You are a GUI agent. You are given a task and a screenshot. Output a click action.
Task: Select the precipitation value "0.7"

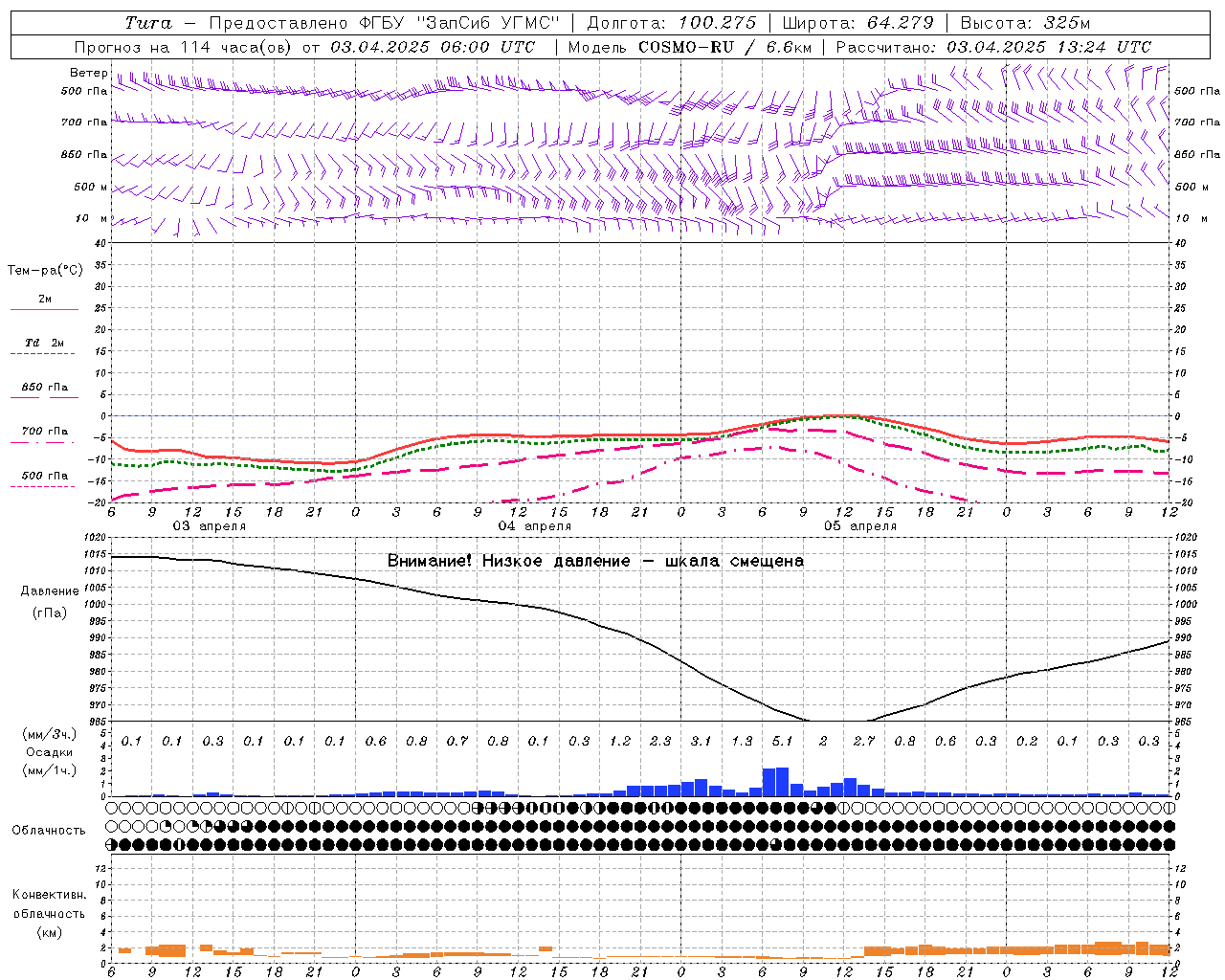click(x=457, y=741)
